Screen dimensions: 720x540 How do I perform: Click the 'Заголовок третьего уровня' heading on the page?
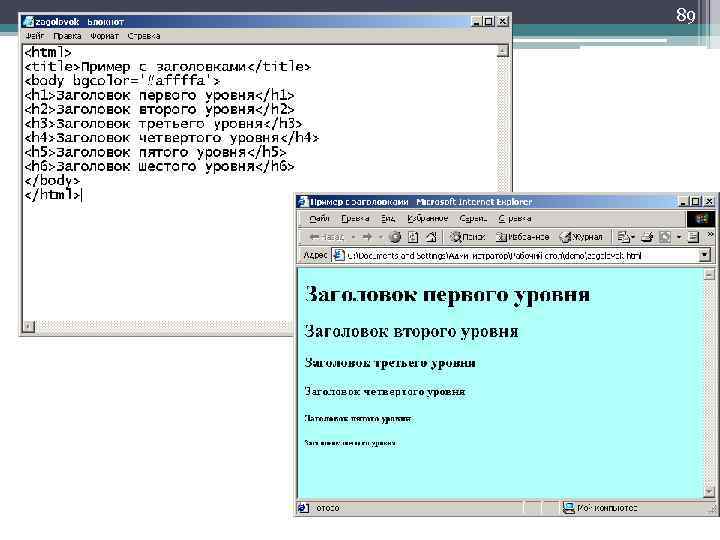(390, 363)
